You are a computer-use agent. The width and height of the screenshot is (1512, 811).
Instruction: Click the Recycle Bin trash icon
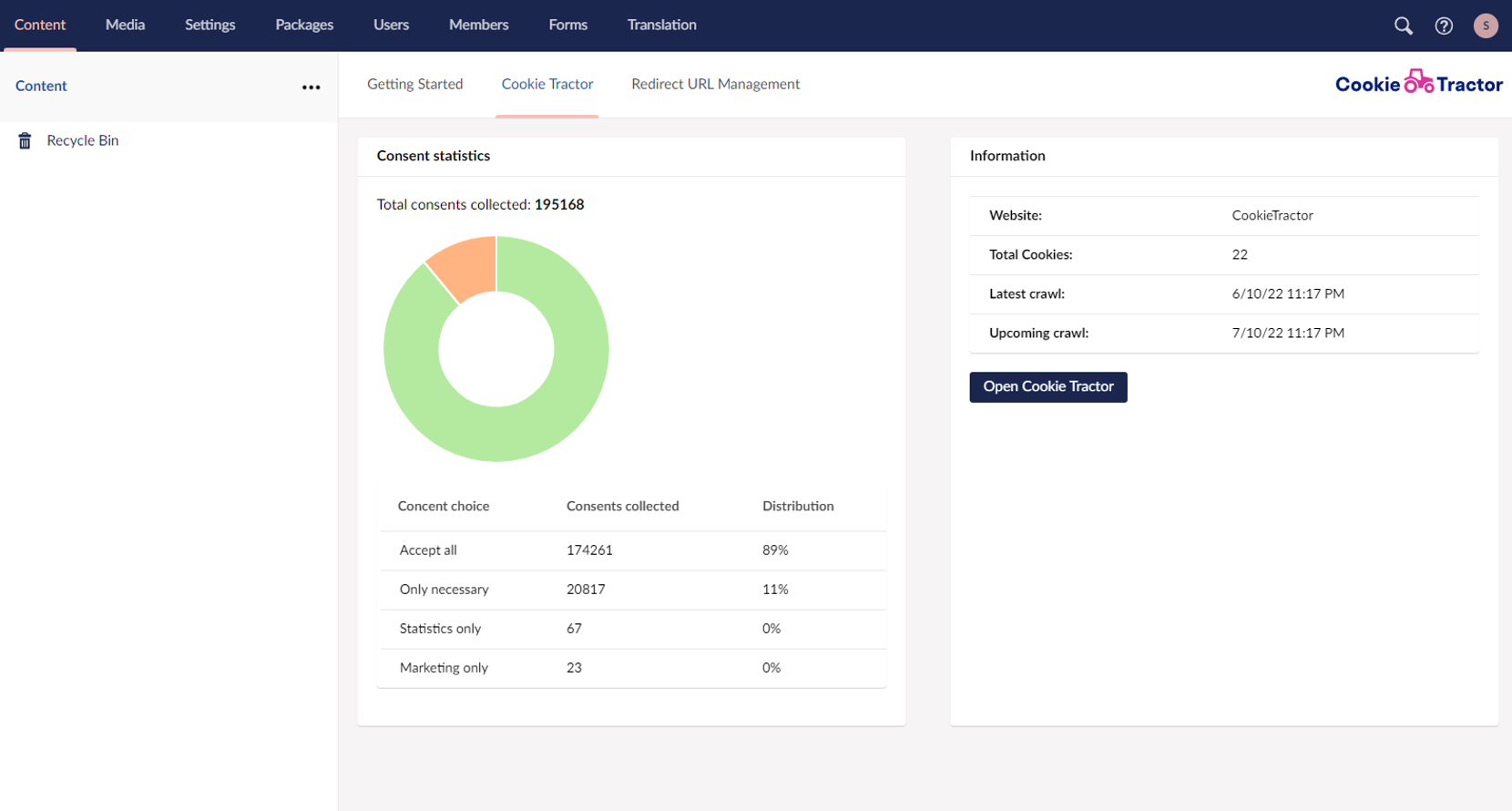26,140
